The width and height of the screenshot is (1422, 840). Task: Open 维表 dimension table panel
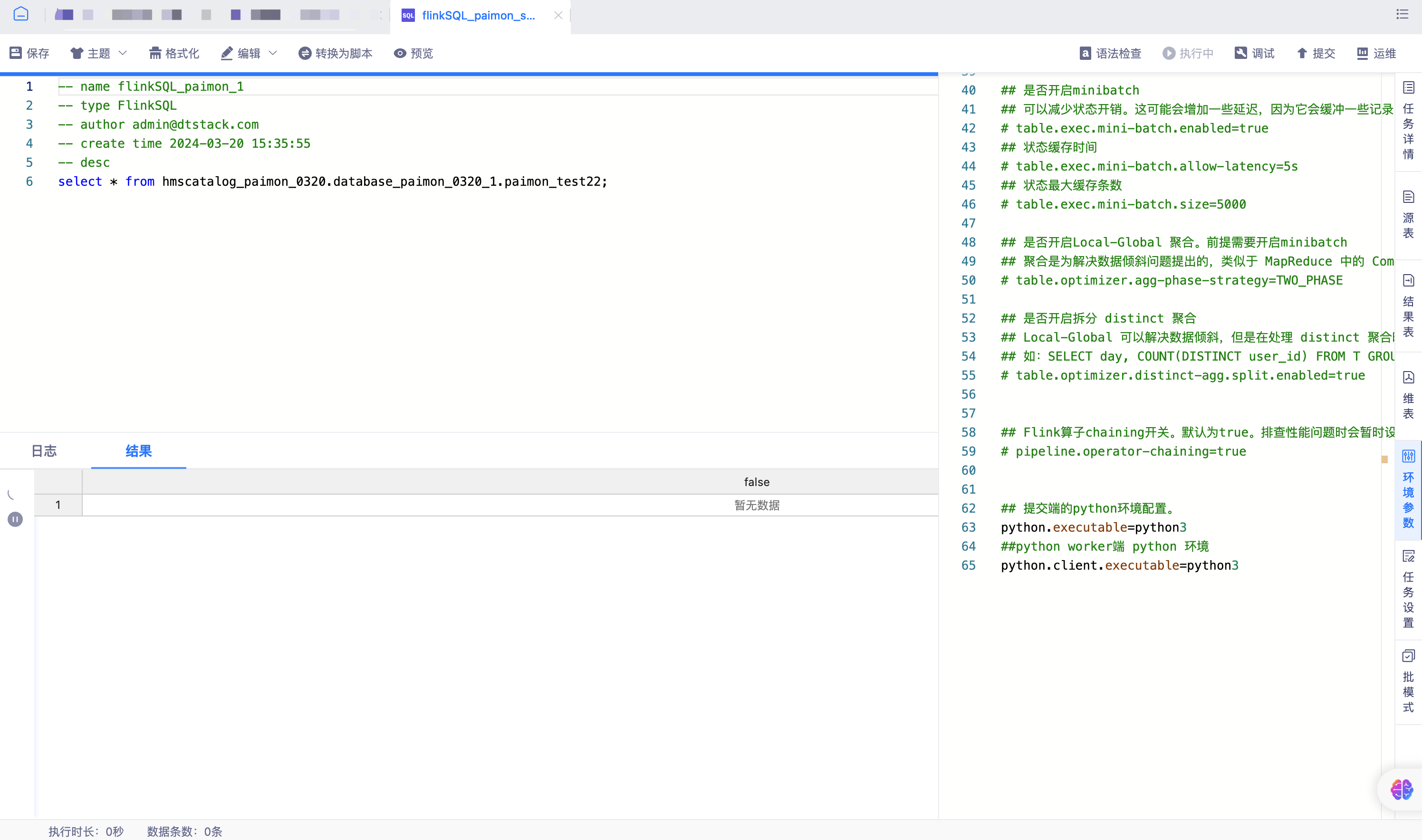click(x=1408, y=395)
